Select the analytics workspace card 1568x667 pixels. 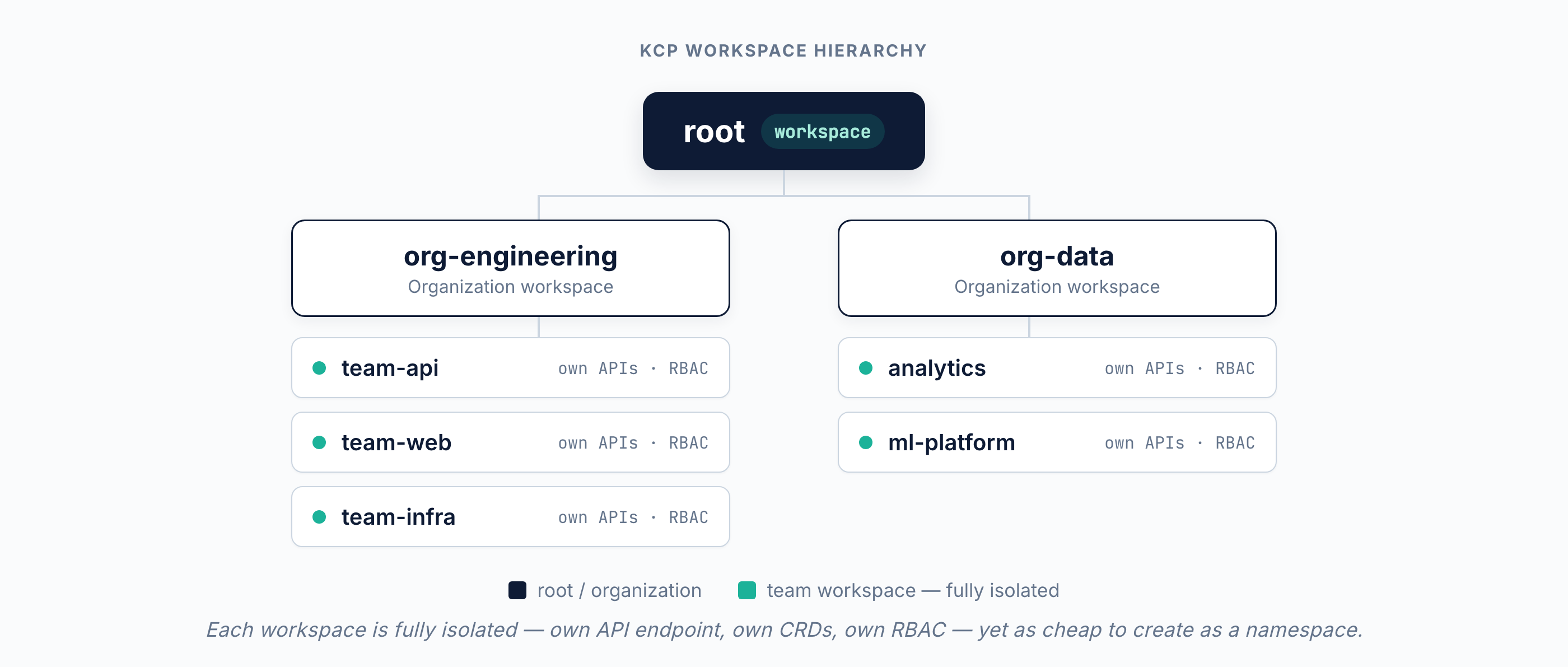pos(1057,367)
